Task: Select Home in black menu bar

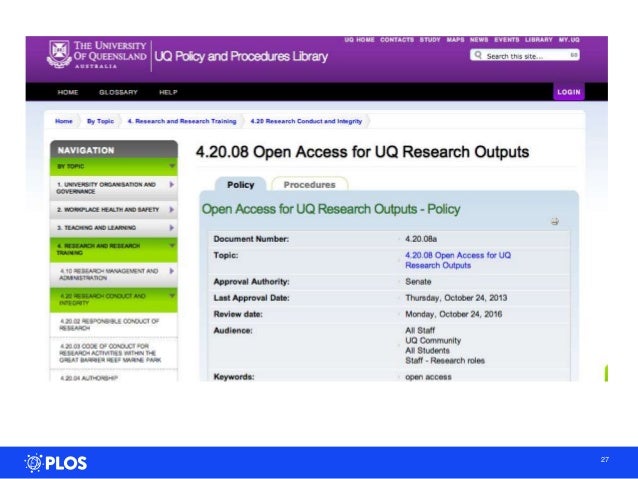Action: pos(68,92)
